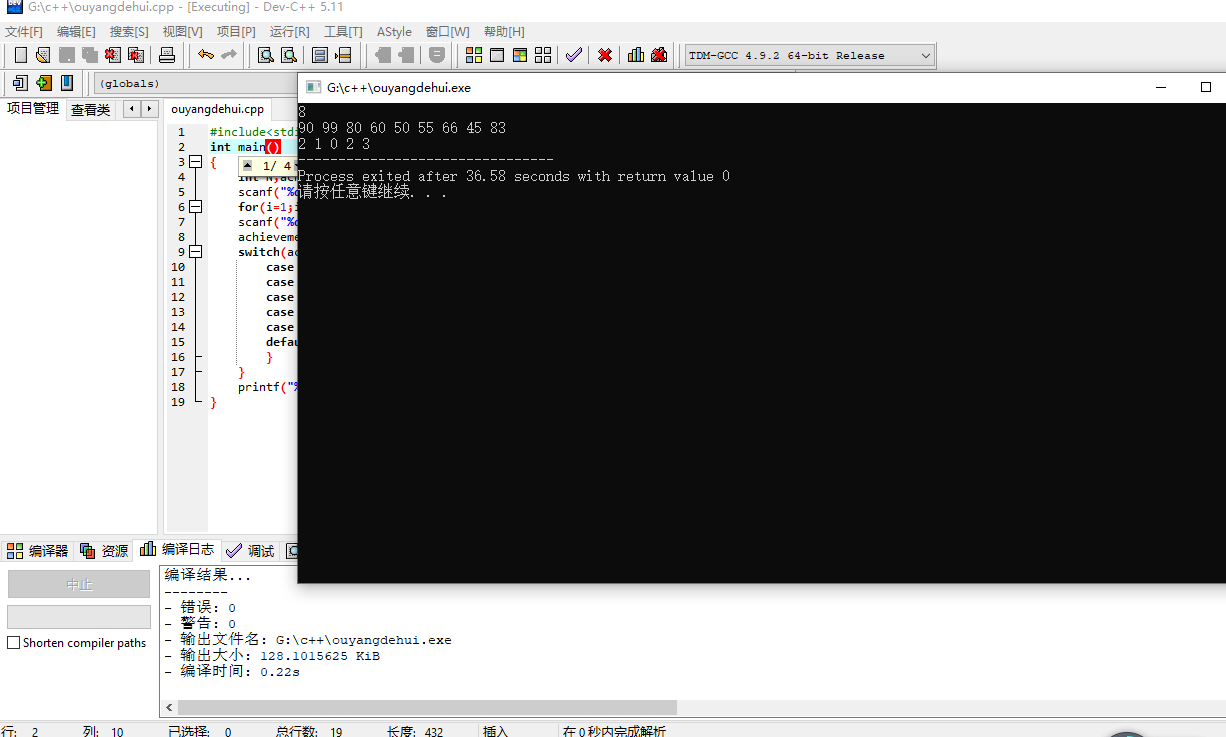Collapse the for-loop fold at line 6
This screenshot has height=737, width=1226.
click(x=195, y=207)
